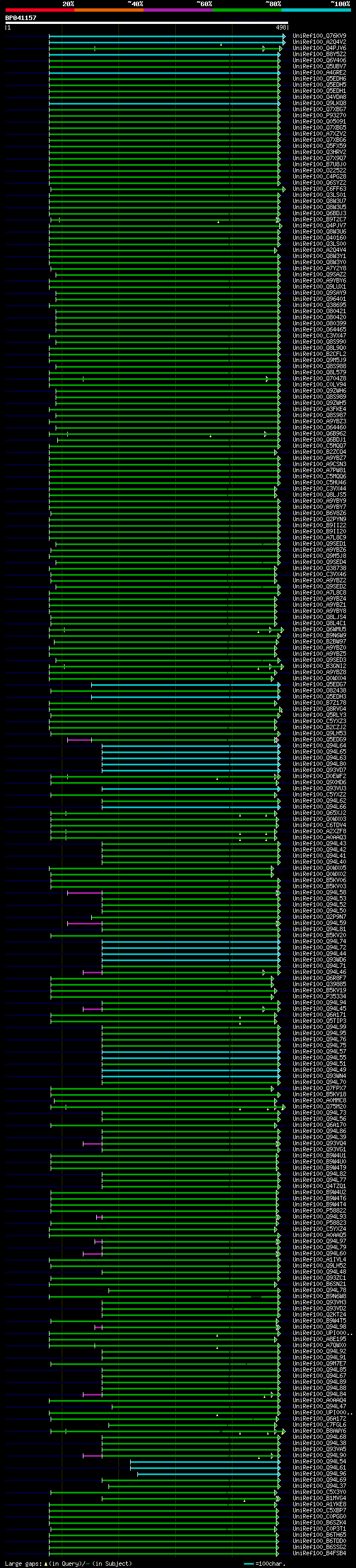Select hit label UniRef100_C4PG28
356x1568 pixels.
coord(319,176)
